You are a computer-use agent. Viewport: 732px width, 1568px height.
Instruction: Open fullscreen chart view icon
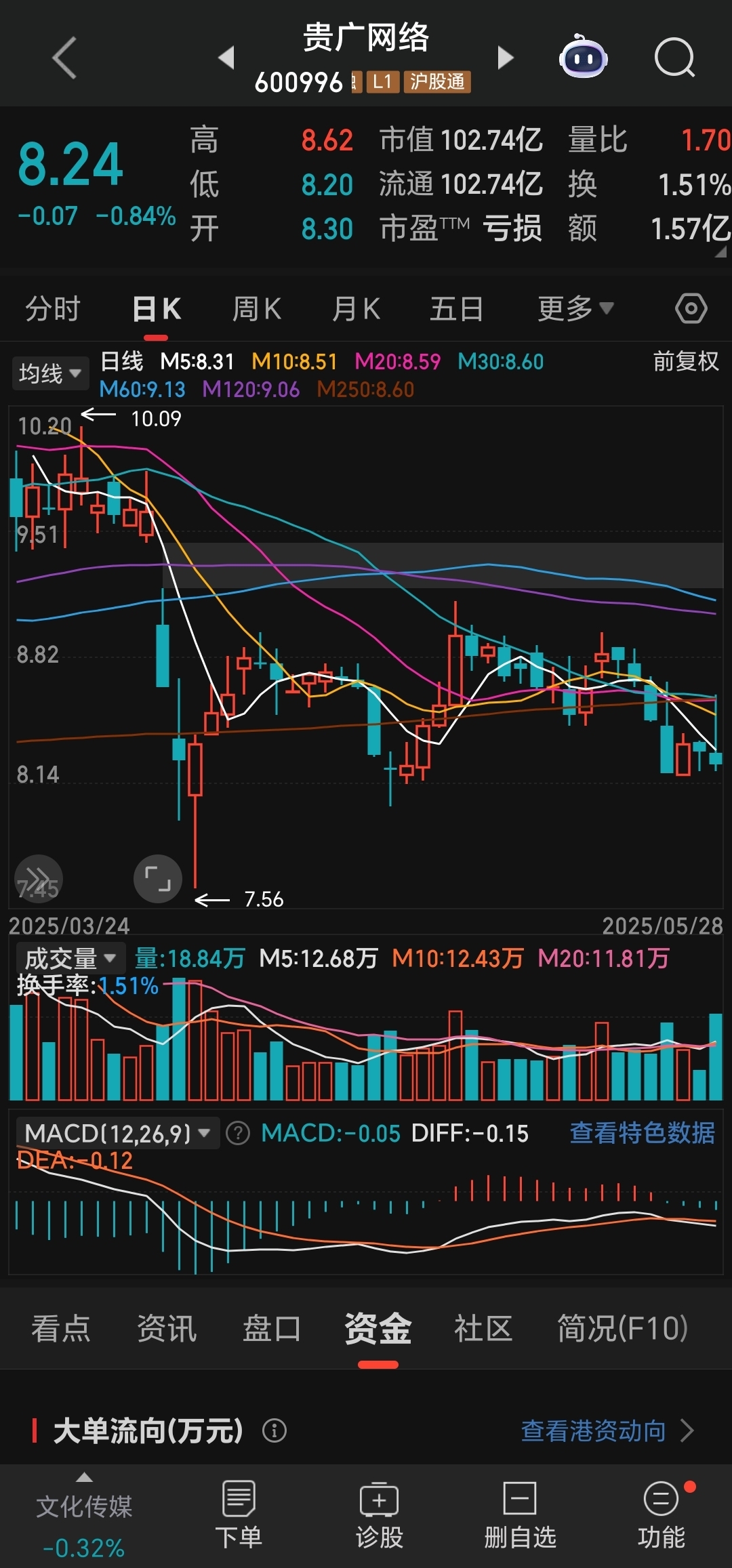pos(158,879)
